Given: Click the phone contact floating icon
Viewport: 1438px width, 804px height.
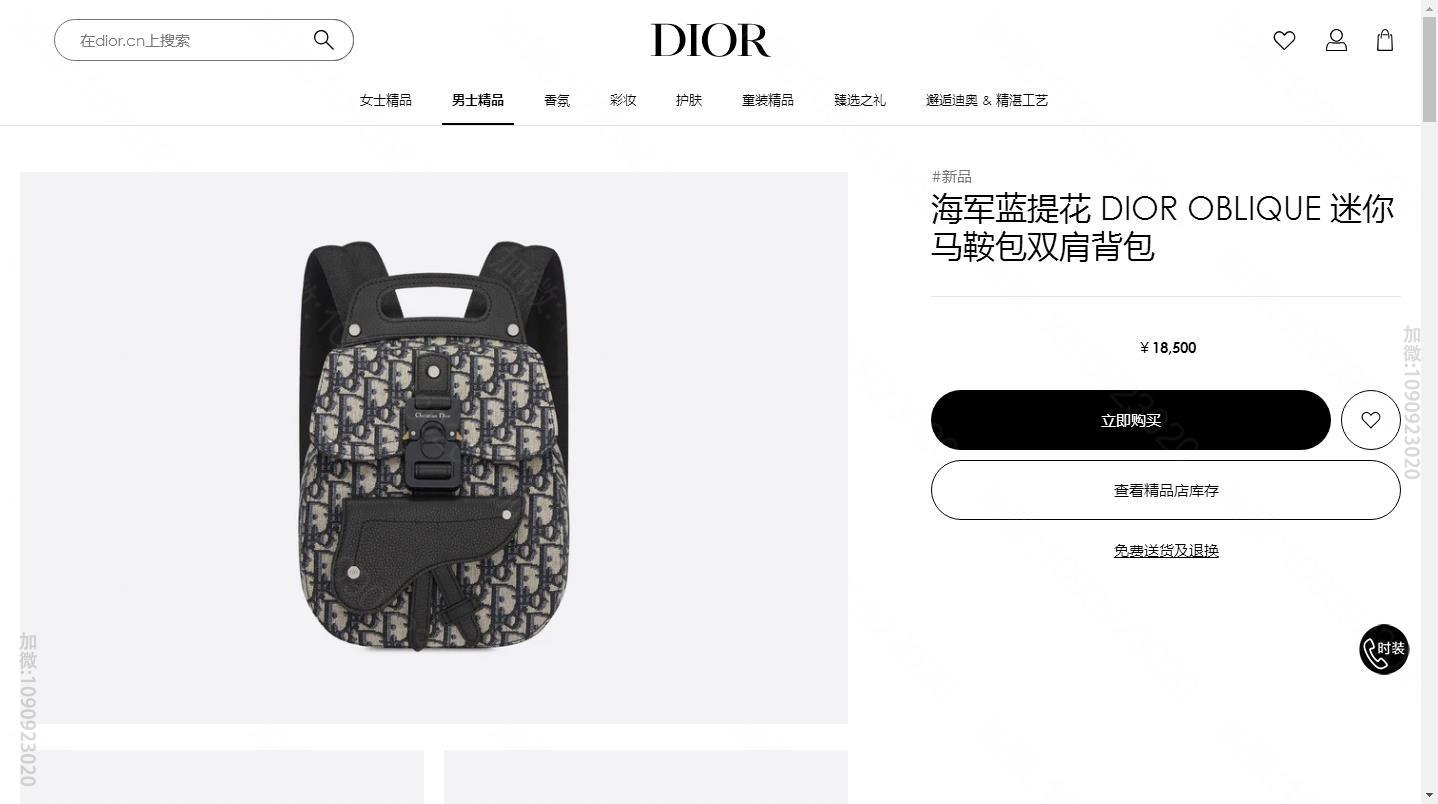Looking at the screenshot, I should 1384,649.
